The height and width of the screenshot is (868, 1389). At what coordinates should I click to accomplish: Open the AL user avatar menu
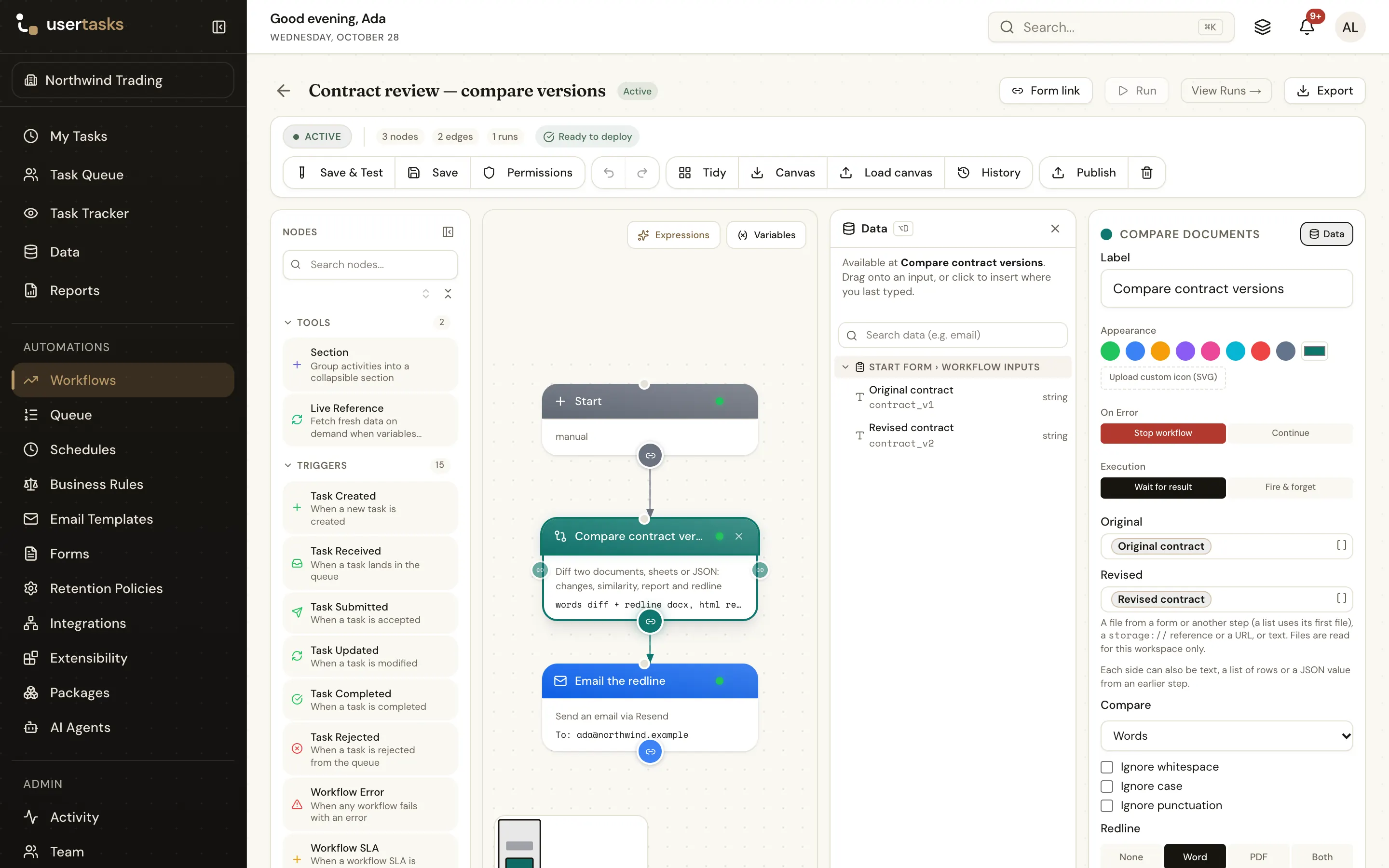coord(1350,27)
